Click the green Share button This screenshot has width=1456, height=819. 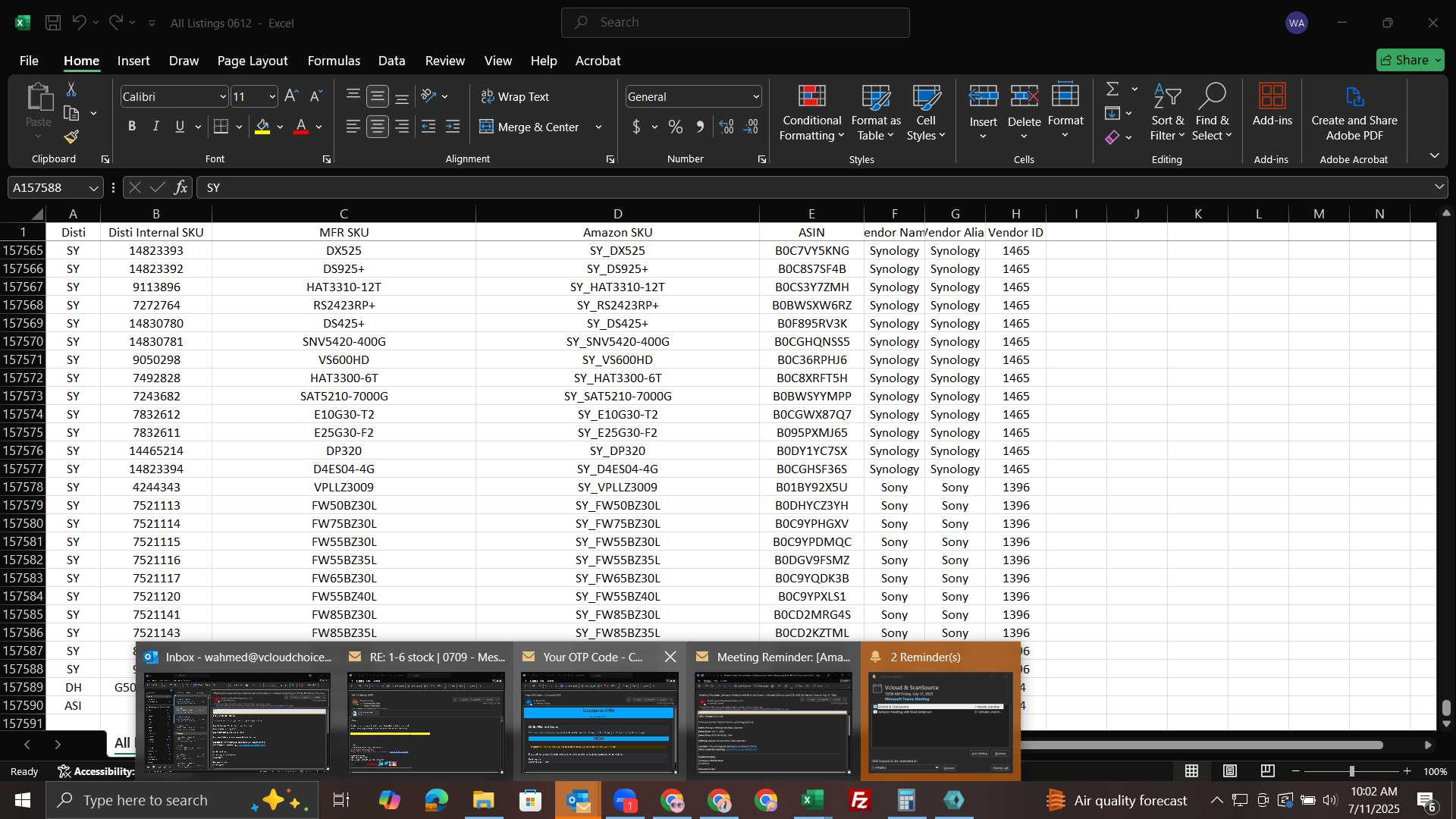pyautogui.click(x=1410, y=60)
